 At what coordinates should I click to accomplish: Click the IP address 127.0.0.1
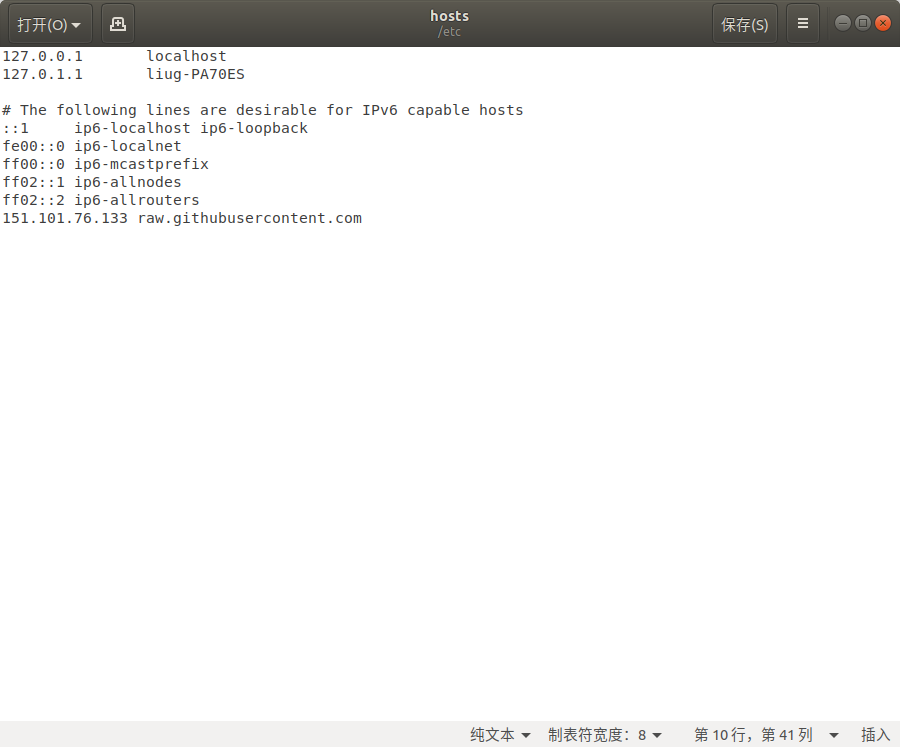click(42, 56)
